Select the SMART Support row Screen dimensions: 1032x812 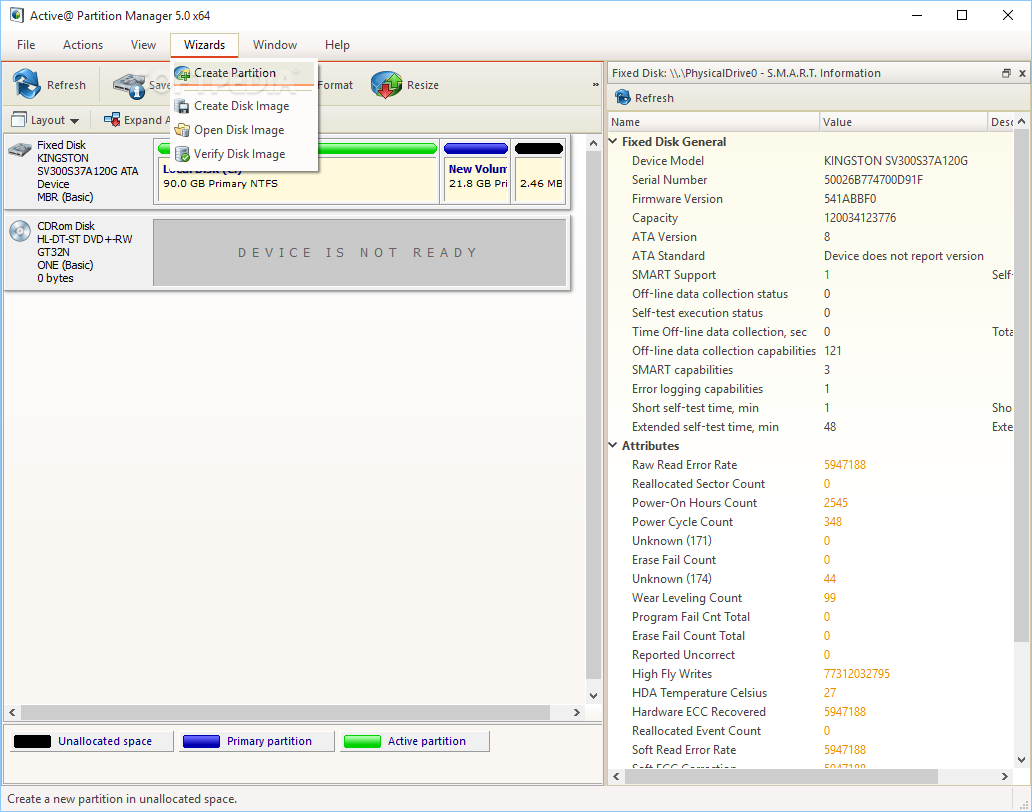coord(811,274)
